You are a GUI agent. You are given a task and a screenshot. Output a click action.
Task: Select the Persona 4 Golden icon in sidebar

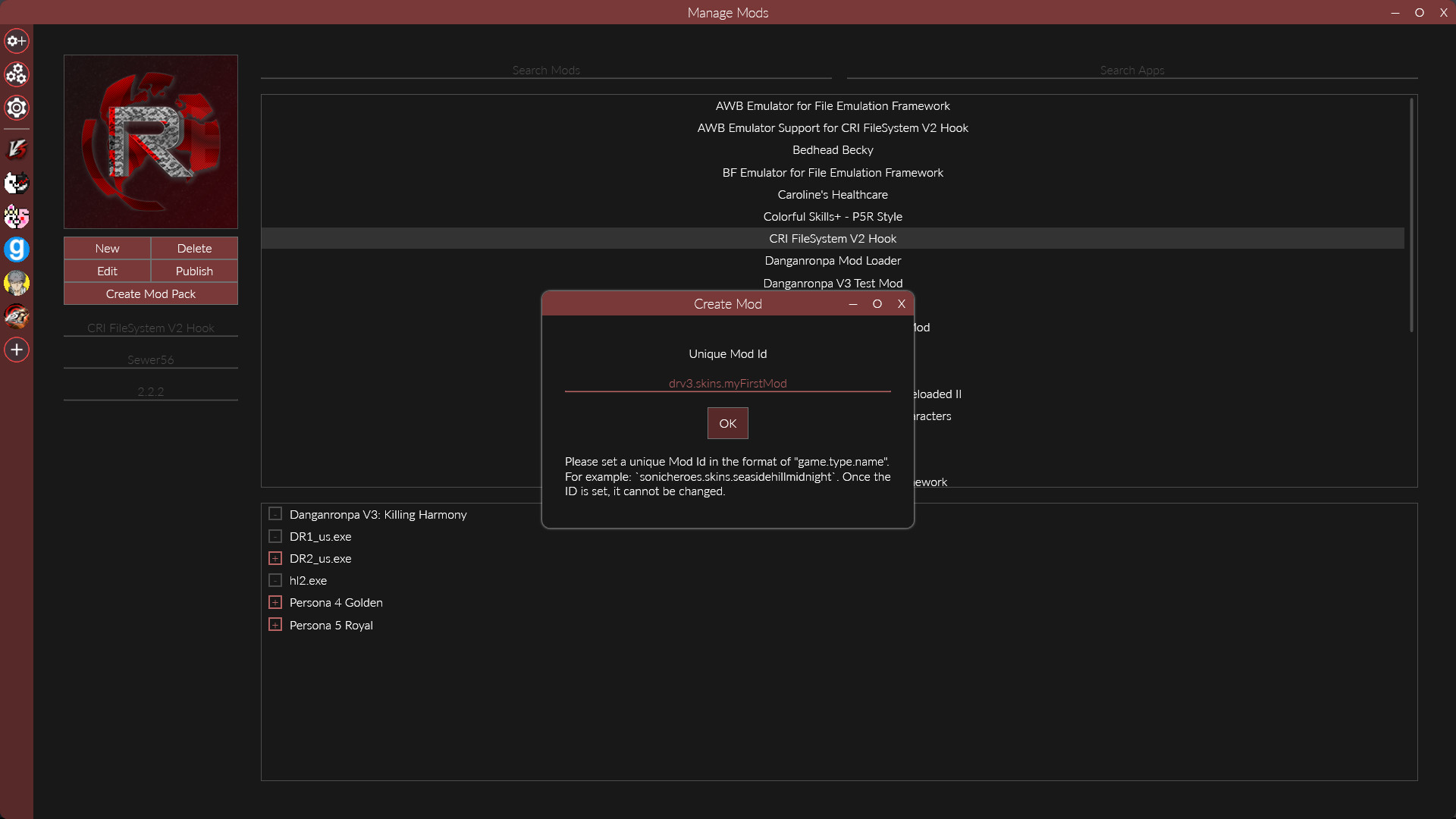click(x=16, y=283)
